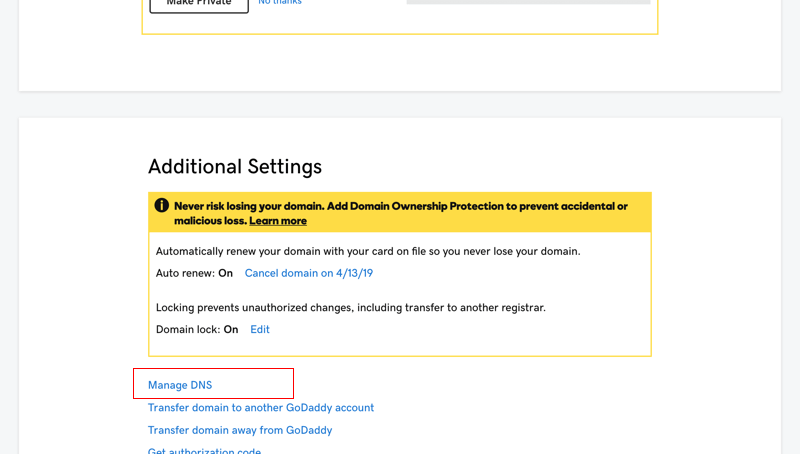Click inside red highlight box right of Manage DNS

pos(255,384)
